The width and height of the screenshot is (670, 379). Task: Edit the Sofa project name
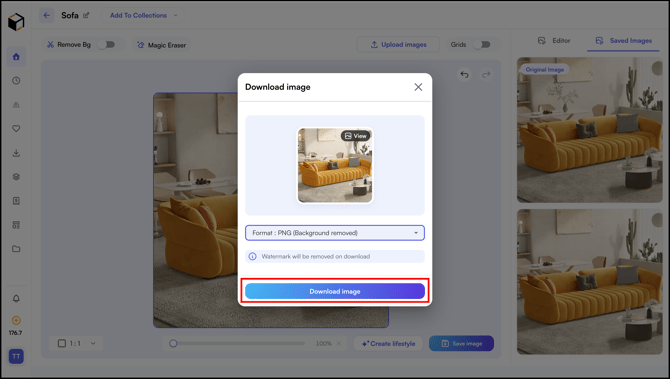point(86,15)
